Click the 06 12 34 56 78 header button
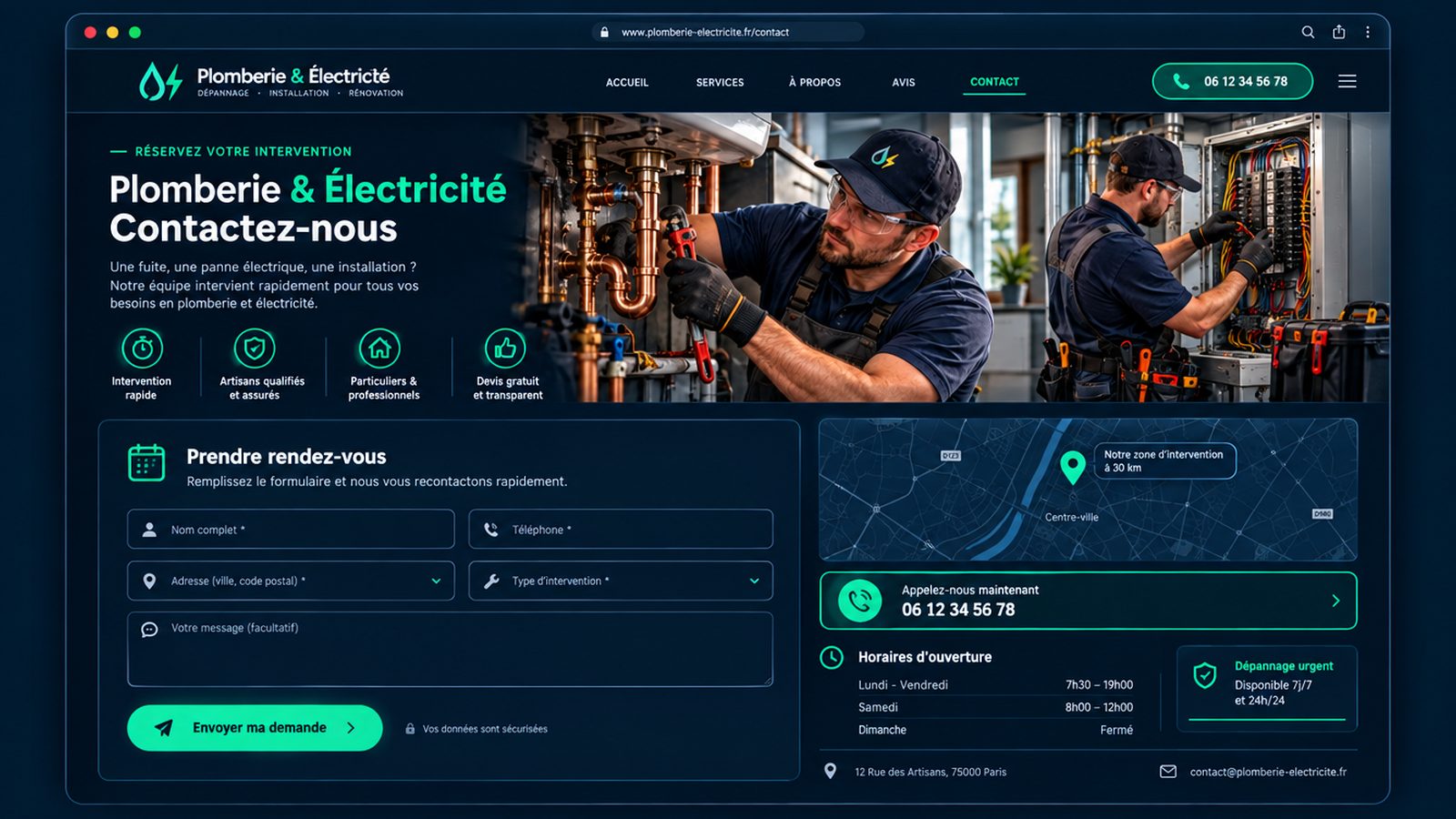Viewport: 1456px width, 819px height. [x=1232, y=81]
